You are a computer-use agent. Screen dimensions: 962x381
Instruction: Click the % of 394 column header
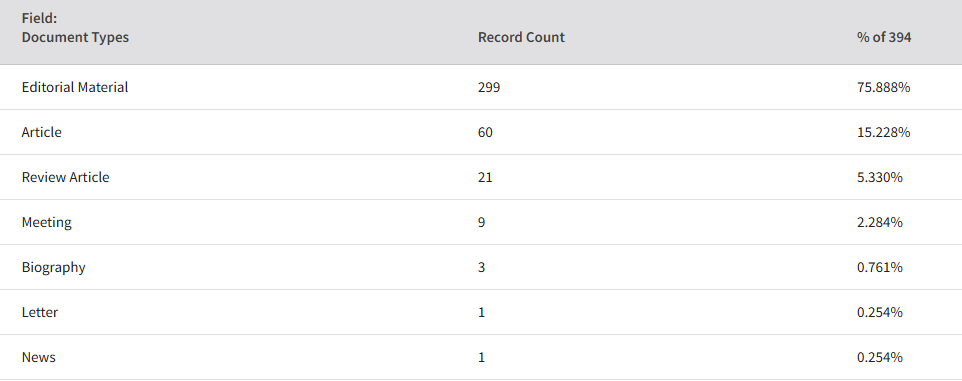[883, 37]
